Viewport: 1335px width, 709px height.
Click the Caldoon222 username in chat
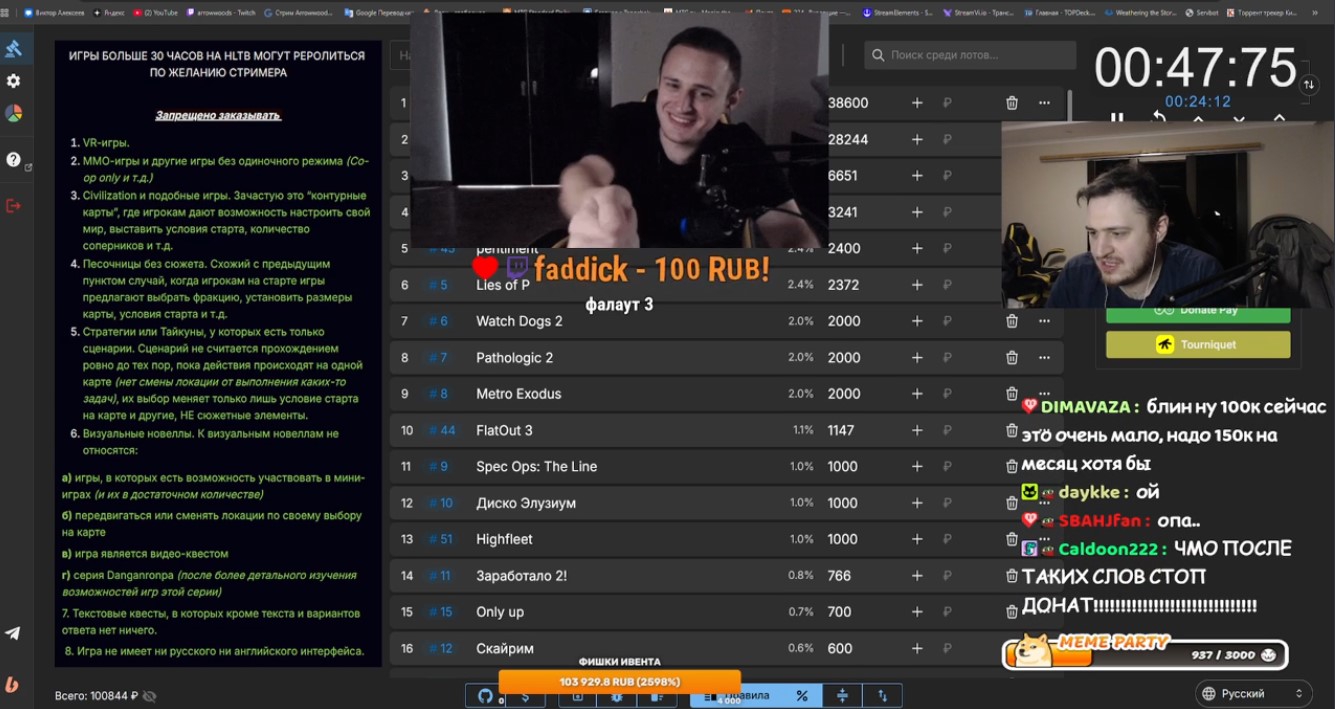coord(1110,549)
